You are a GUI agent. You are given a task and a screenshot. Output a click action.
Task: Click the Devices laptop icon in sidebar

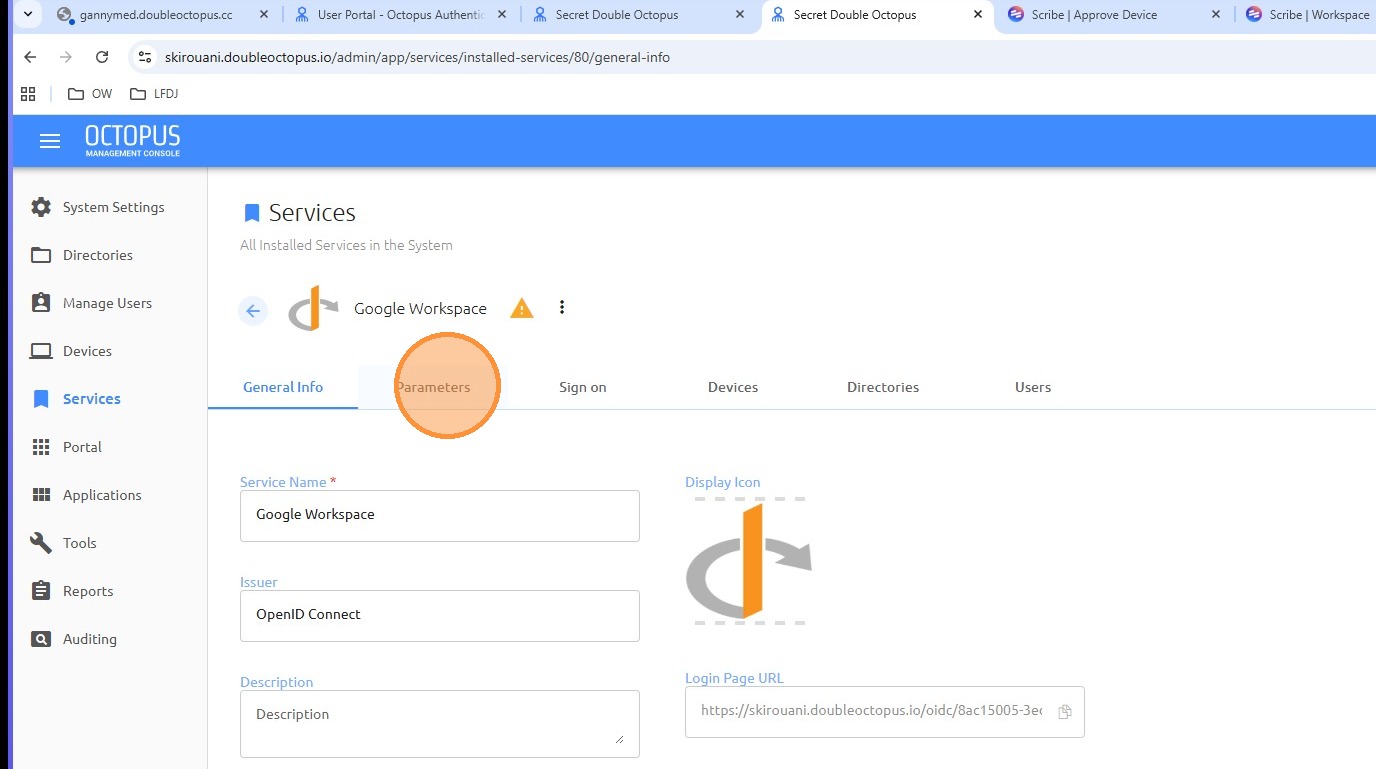[41, 351]
